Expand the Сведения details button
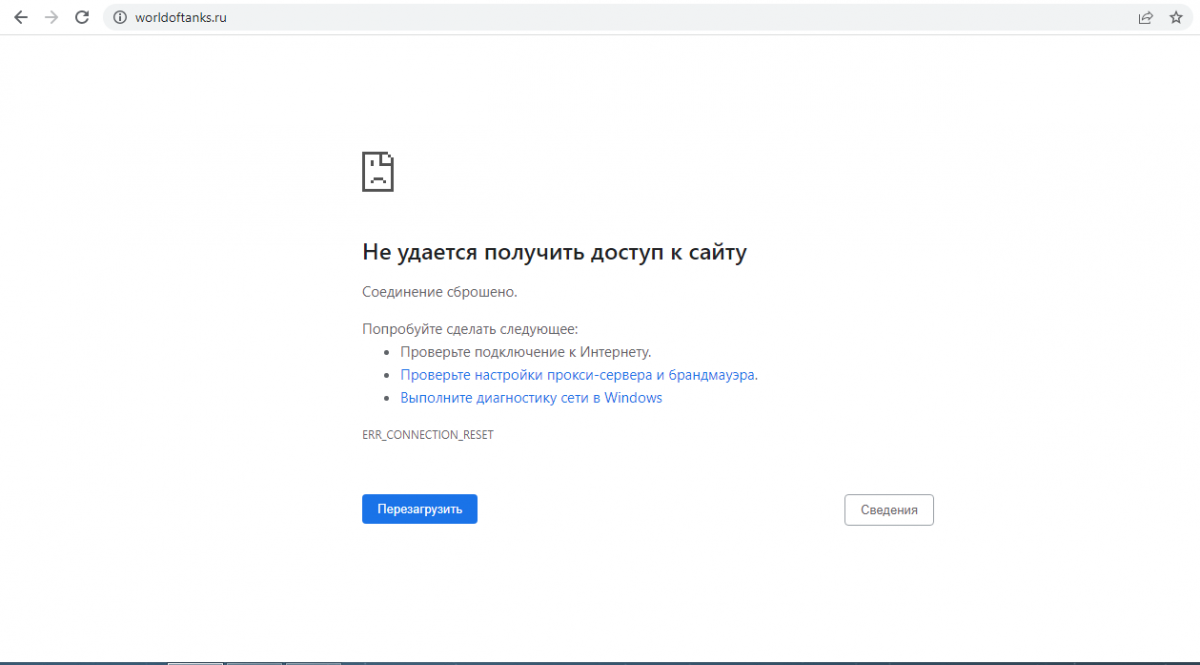 click(x=888, y=510)
